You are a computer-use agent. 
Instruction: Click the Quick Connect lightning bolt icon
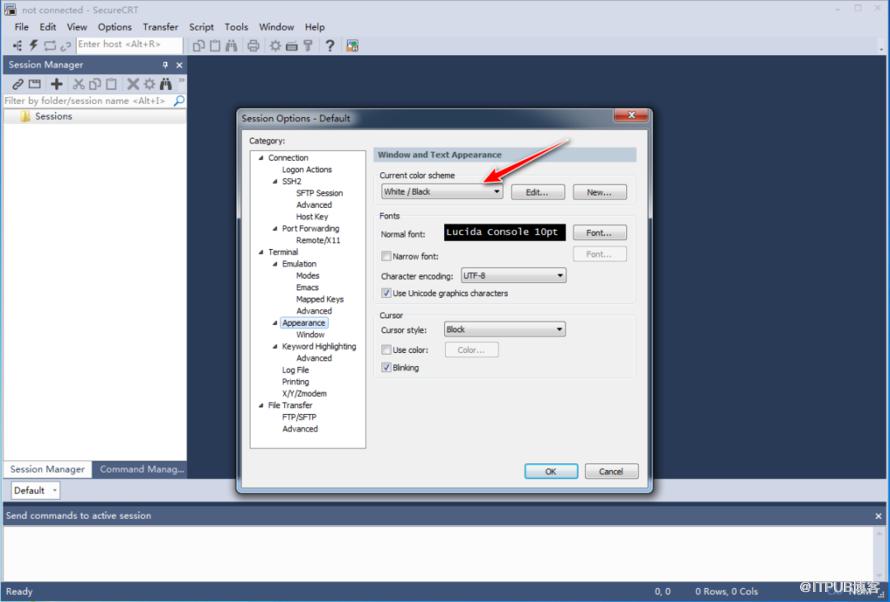coord(34,45)
